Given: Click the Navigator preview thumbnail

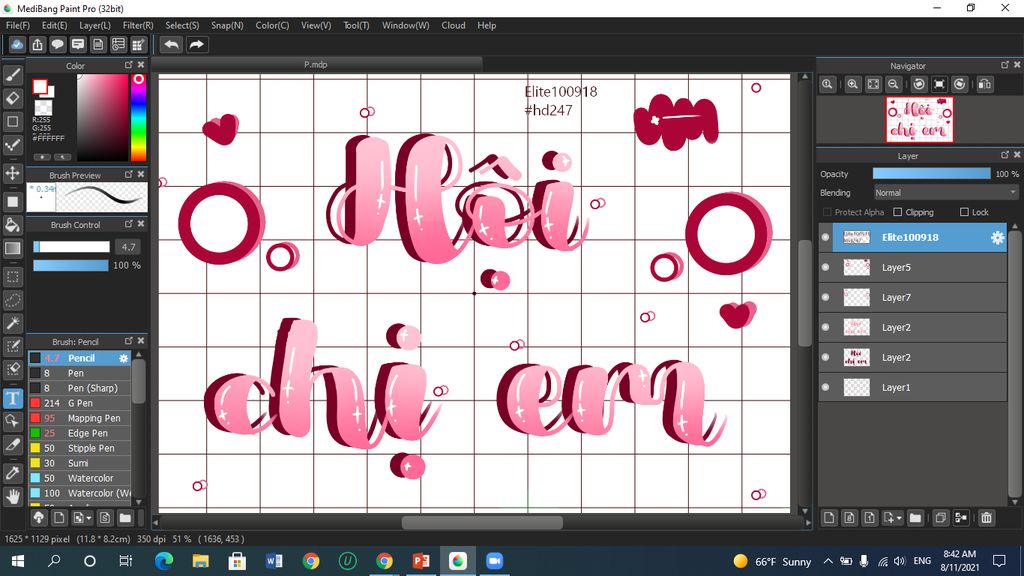Looking at the screenshot, I should 920,120.
